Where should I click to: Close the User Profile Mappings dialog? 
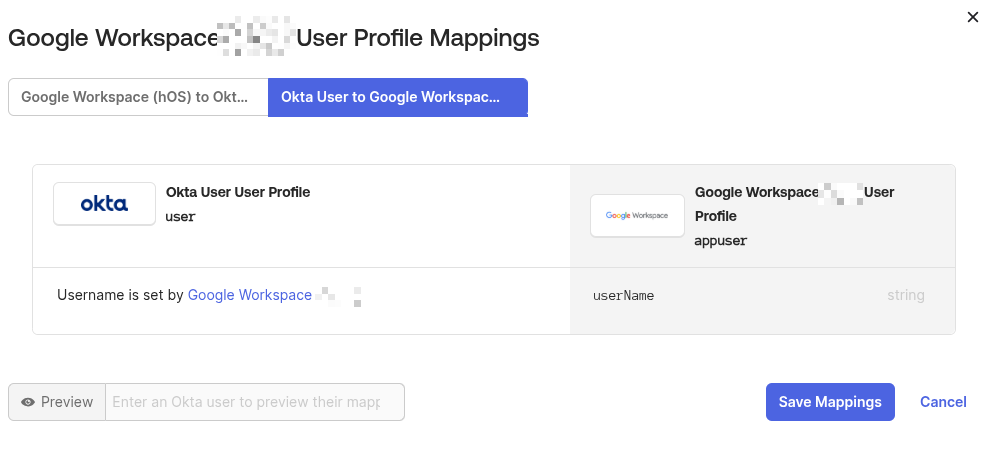pyautogui.click(x=972, y=17)
